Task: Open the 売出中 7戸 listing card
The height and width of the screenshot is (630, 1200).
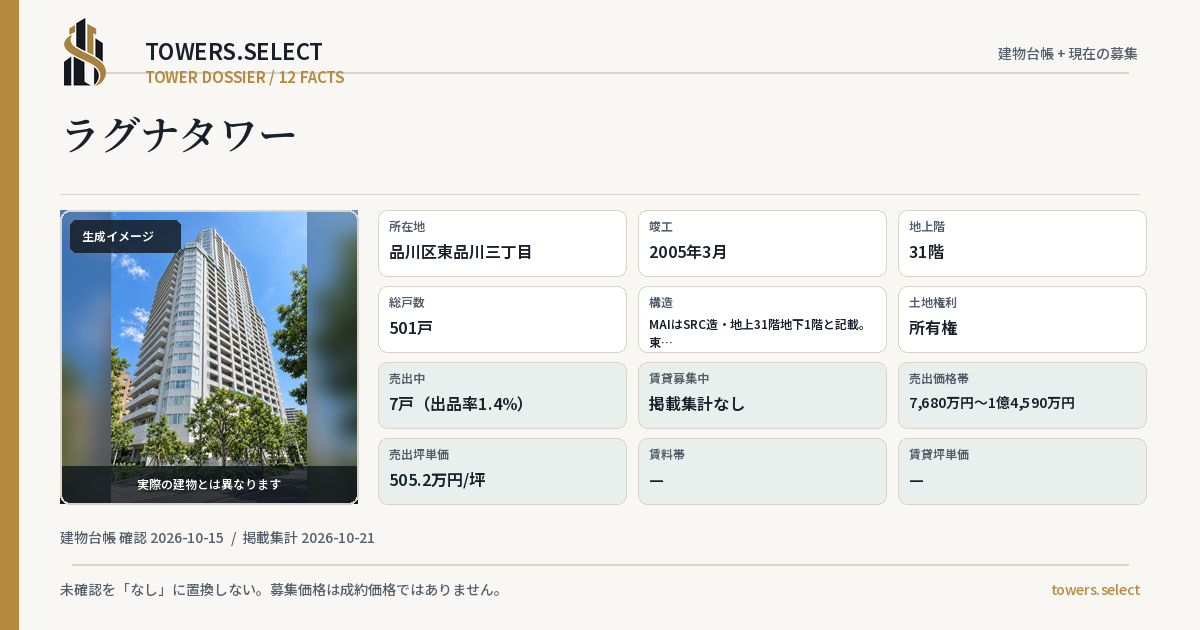Action: pyautogui.click(x=502, y=395)
